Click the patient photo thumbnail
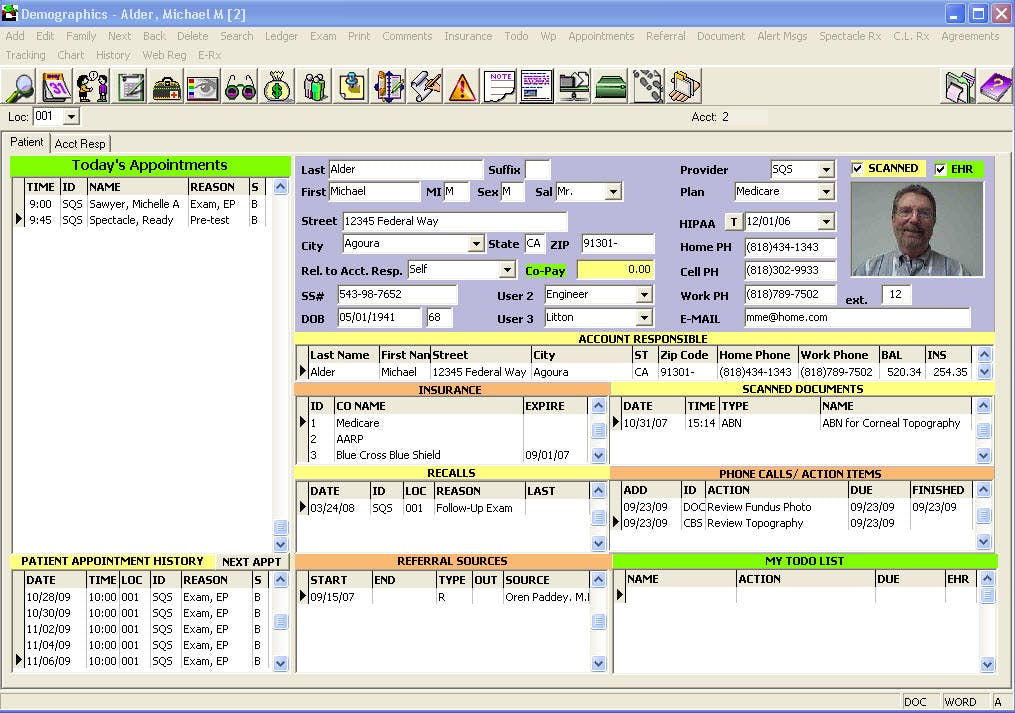The width and height of the screenshot is (1015, 713). point(916,227)
